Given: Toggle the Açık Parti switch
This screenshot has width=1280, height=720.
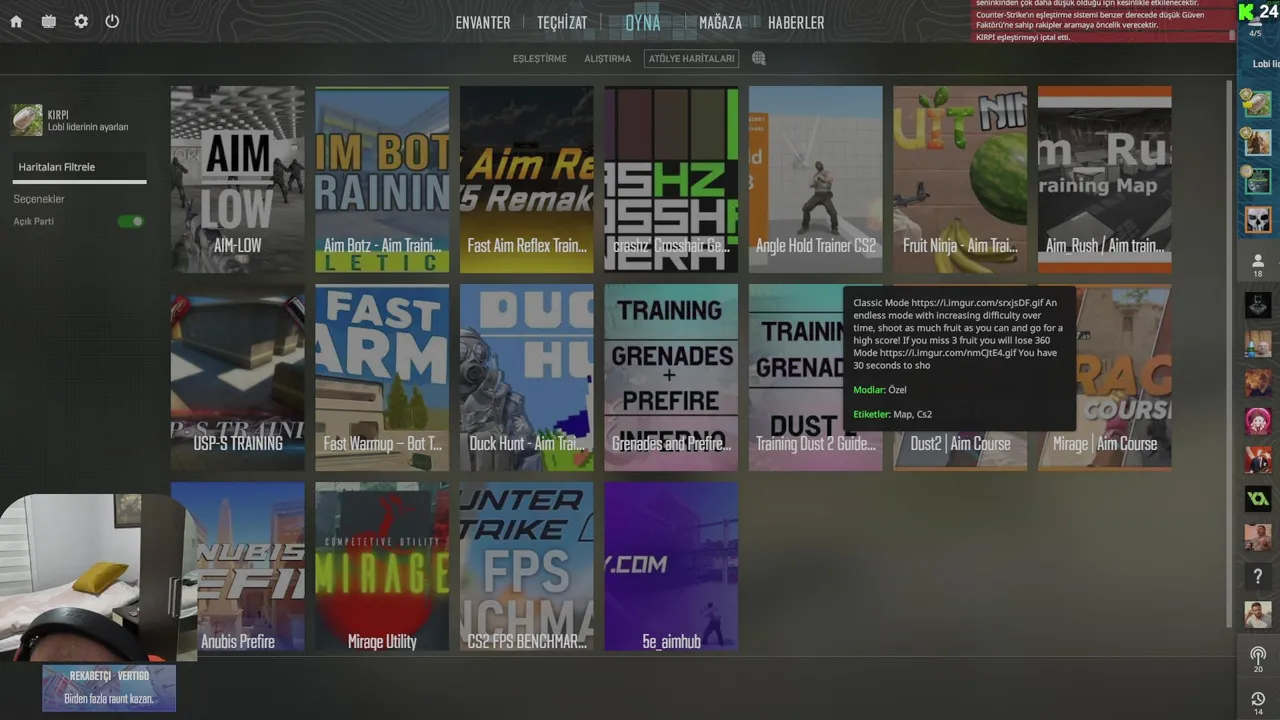Looking at the screenshot, I should 130,221.
